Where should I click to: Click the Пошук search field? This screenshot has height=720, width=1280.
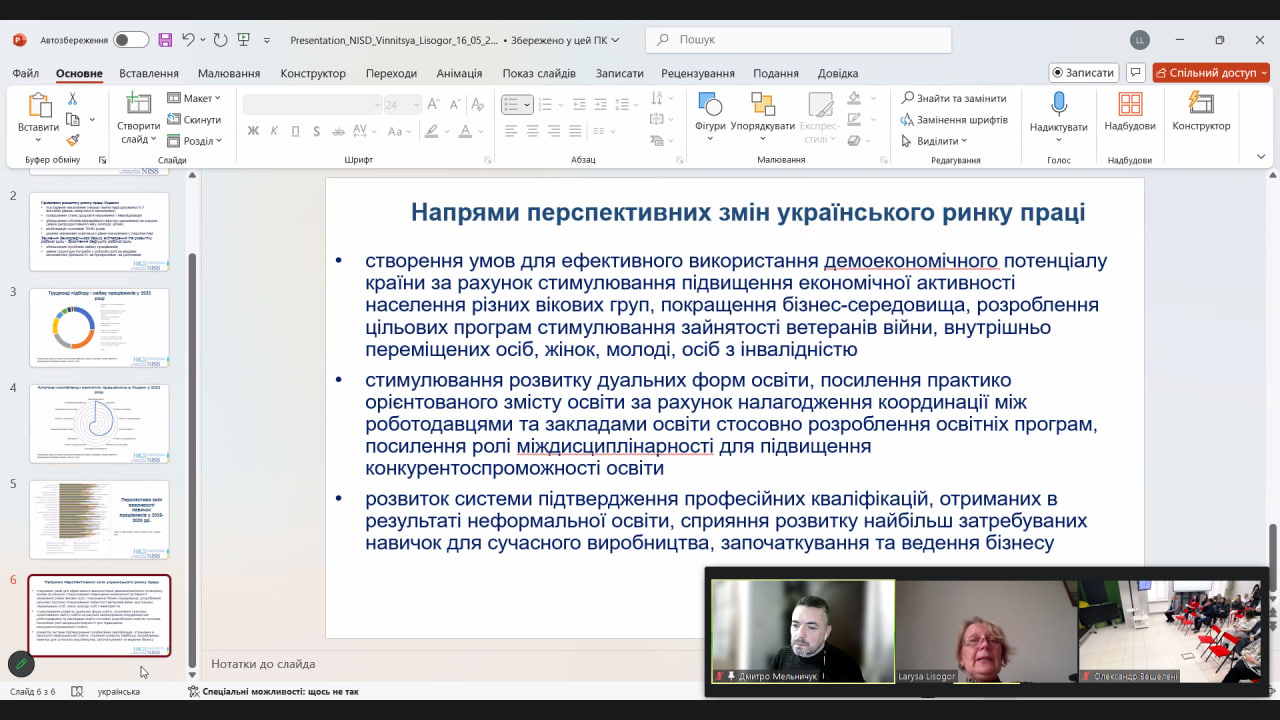coord(798,40)
